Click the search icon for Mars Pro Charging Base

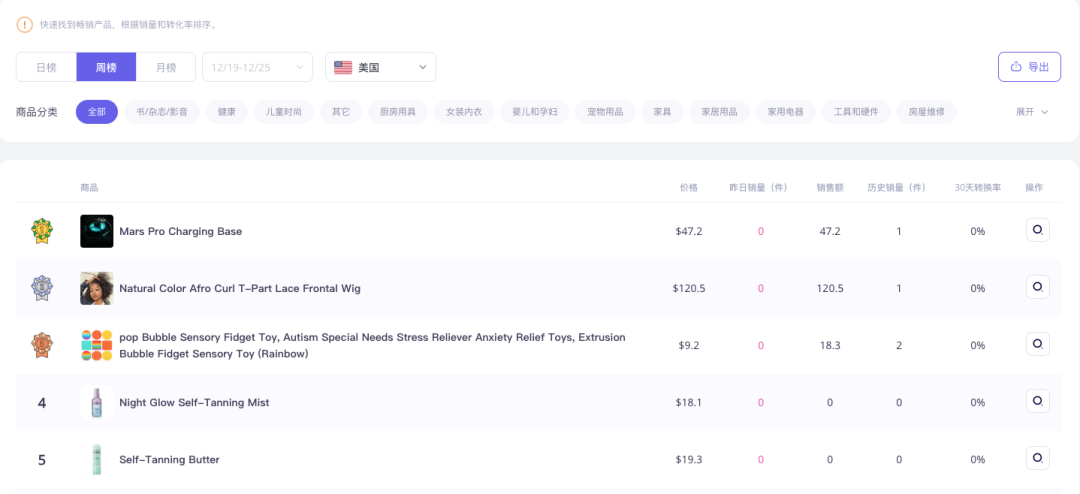(x=1037, y=230)
